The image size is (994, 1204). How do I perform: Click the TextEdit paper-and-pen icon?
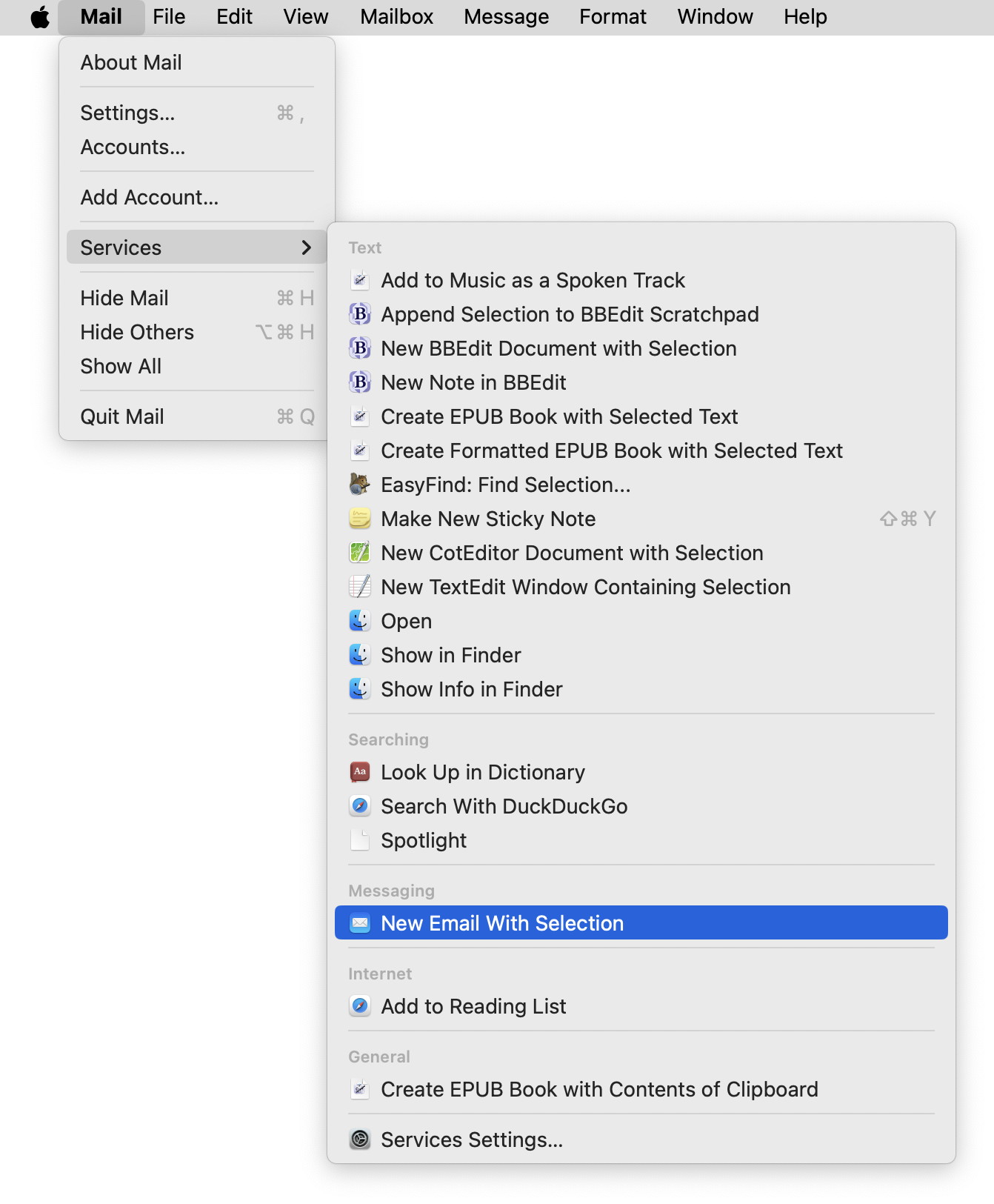[x=360, y=587]
